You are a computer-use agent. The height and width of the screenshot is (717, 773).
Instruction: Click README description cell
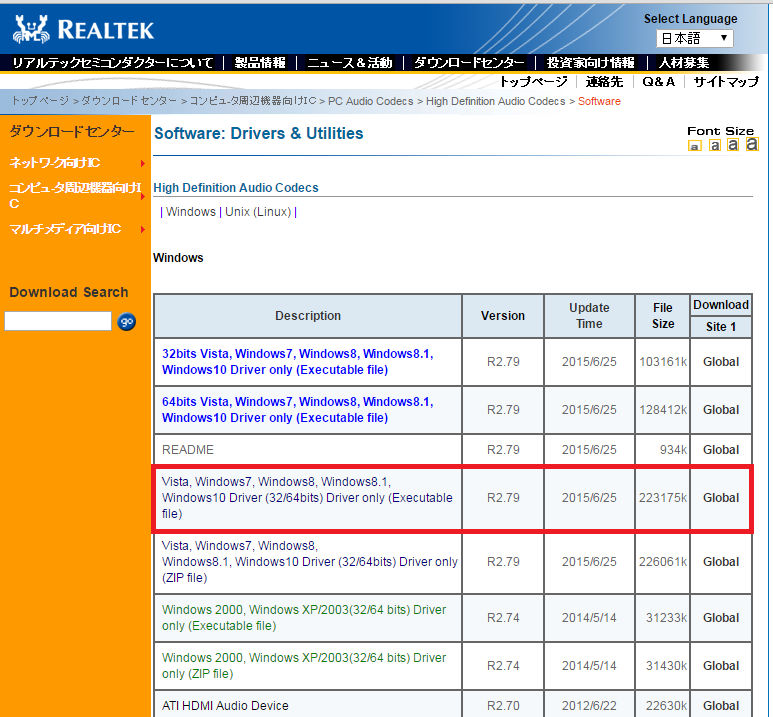(308, 449)
